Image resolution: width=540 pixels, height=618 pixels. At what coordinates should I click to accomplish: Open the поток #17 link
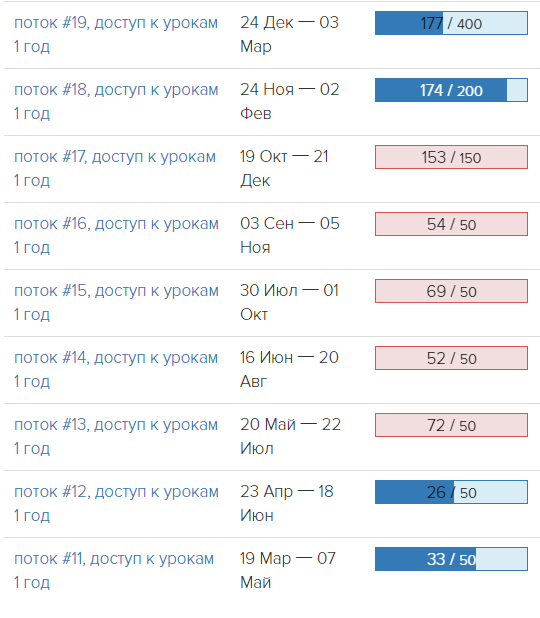click(x=115, y=168)
